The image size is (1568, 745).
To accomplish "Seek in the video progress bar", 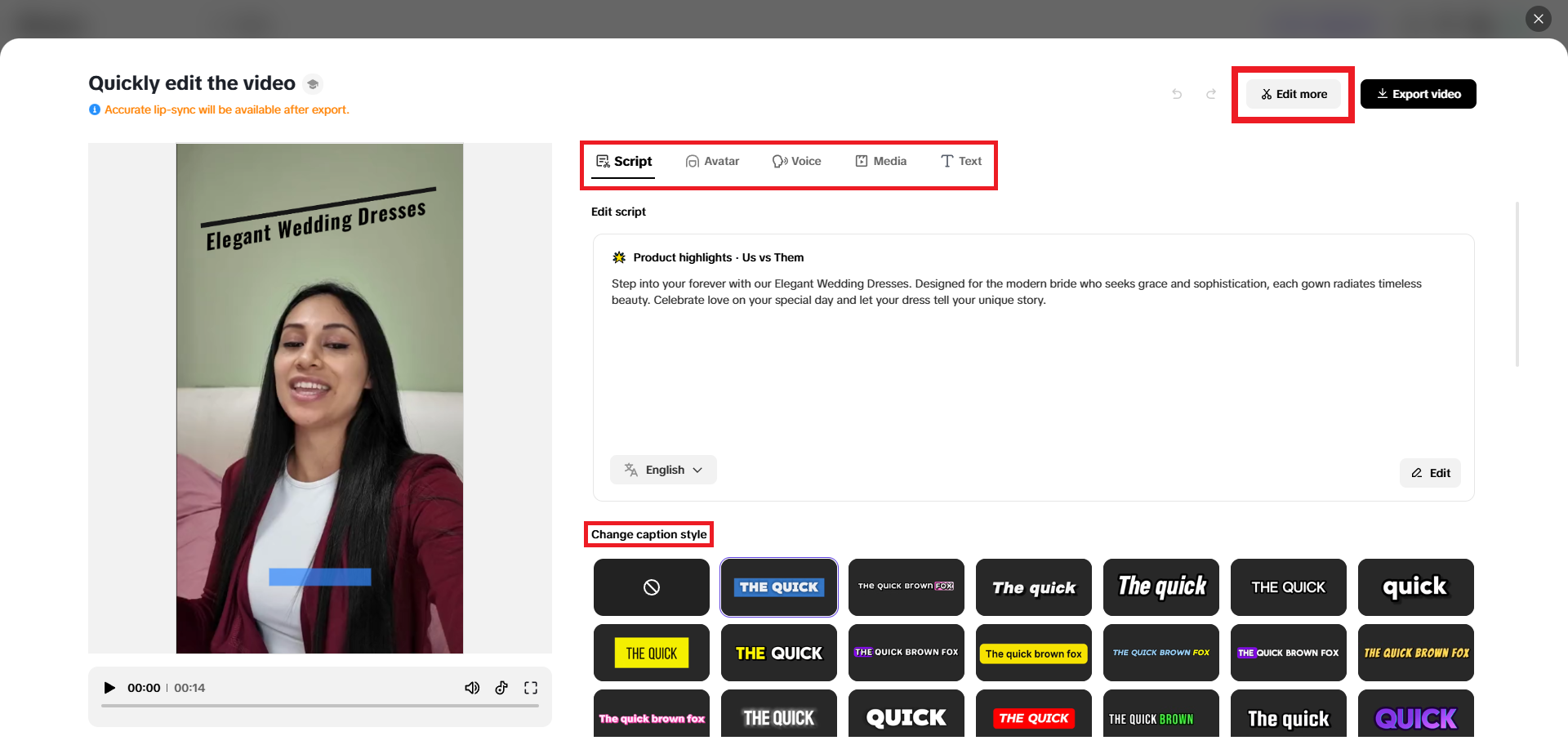I will point(320,706).
